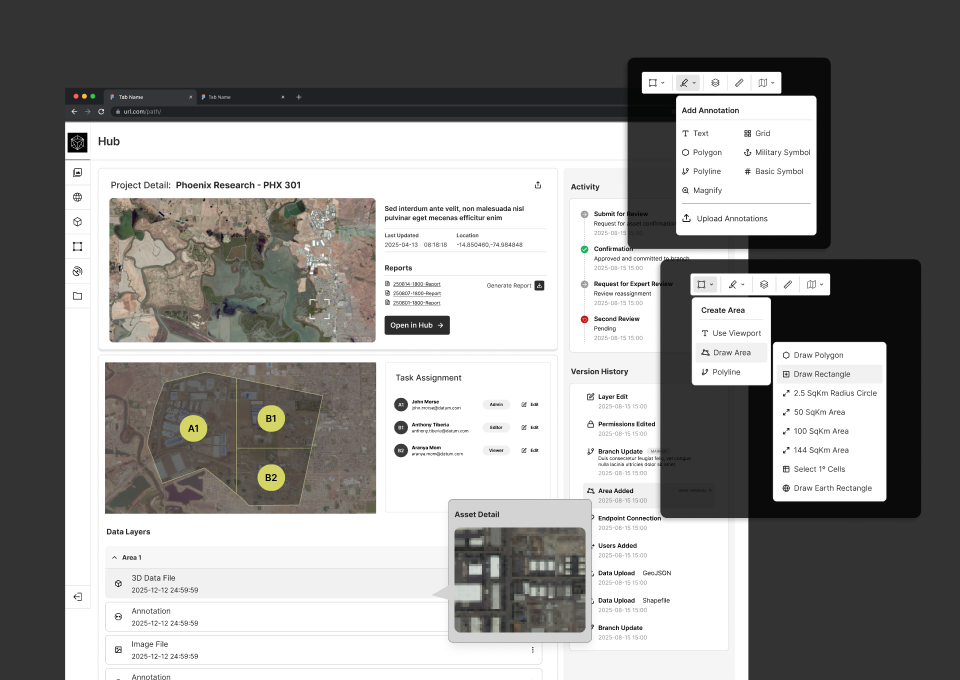Choose Polygon in the Add Annotation menu
960x680 pixels.
click(x=702, y=152)
